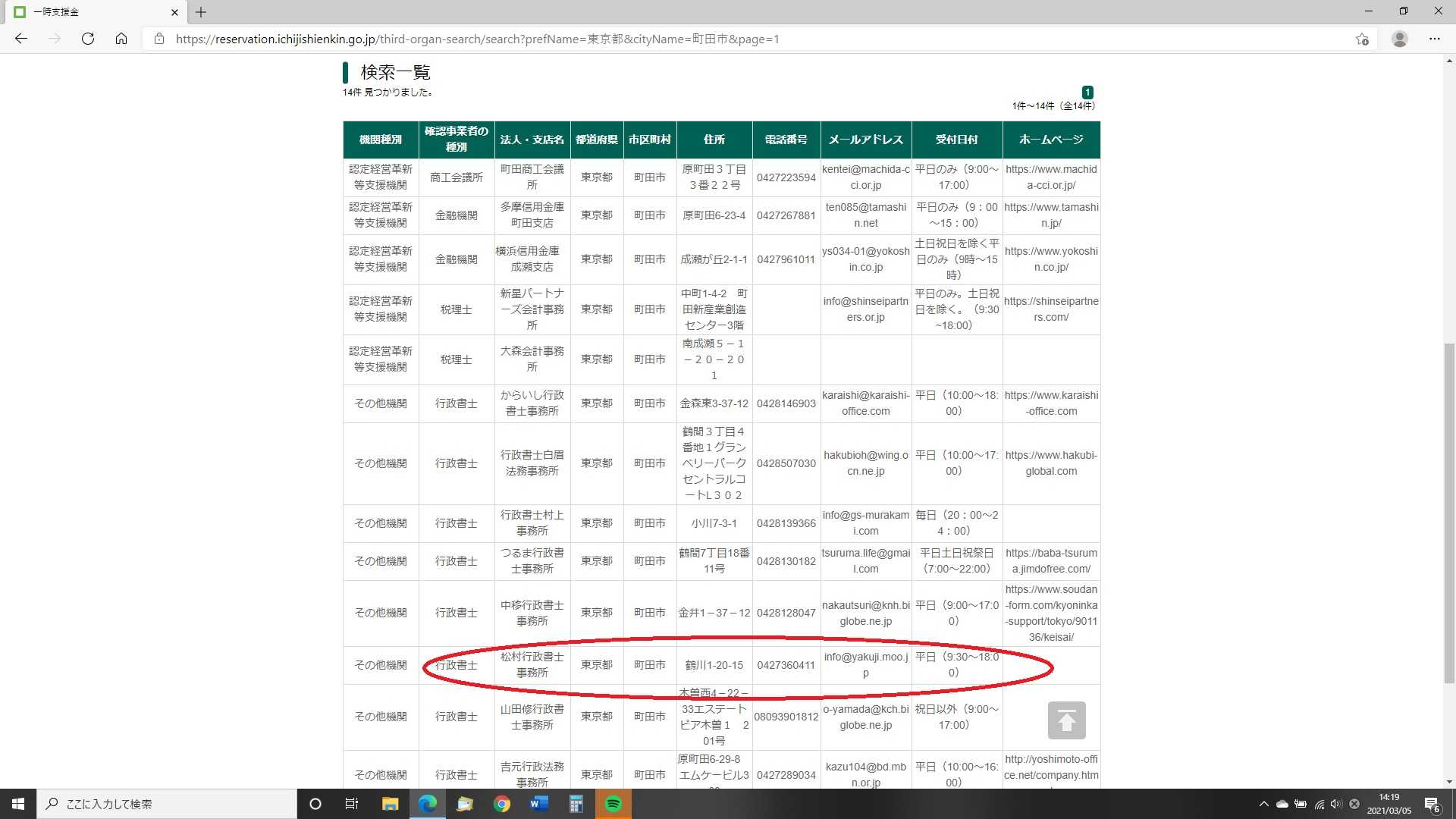Screen dimensions: 1456x819
Task: Go to the browser home page
Action: pos(121,39)
